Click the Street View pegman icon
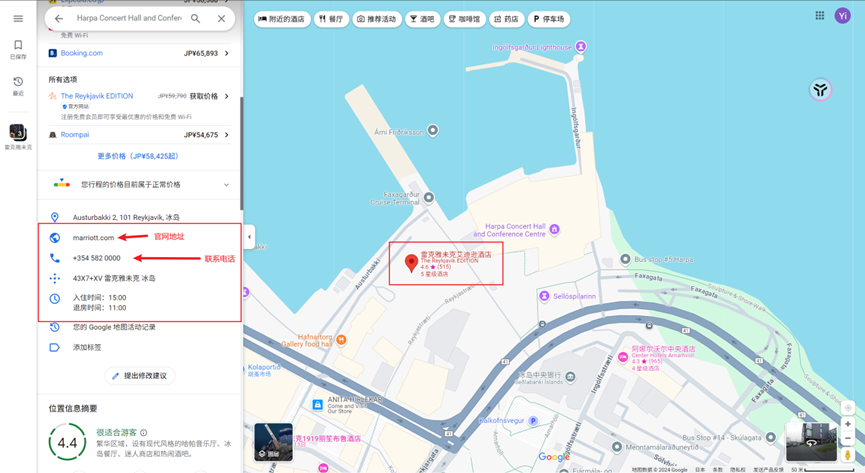 point(848,455)
